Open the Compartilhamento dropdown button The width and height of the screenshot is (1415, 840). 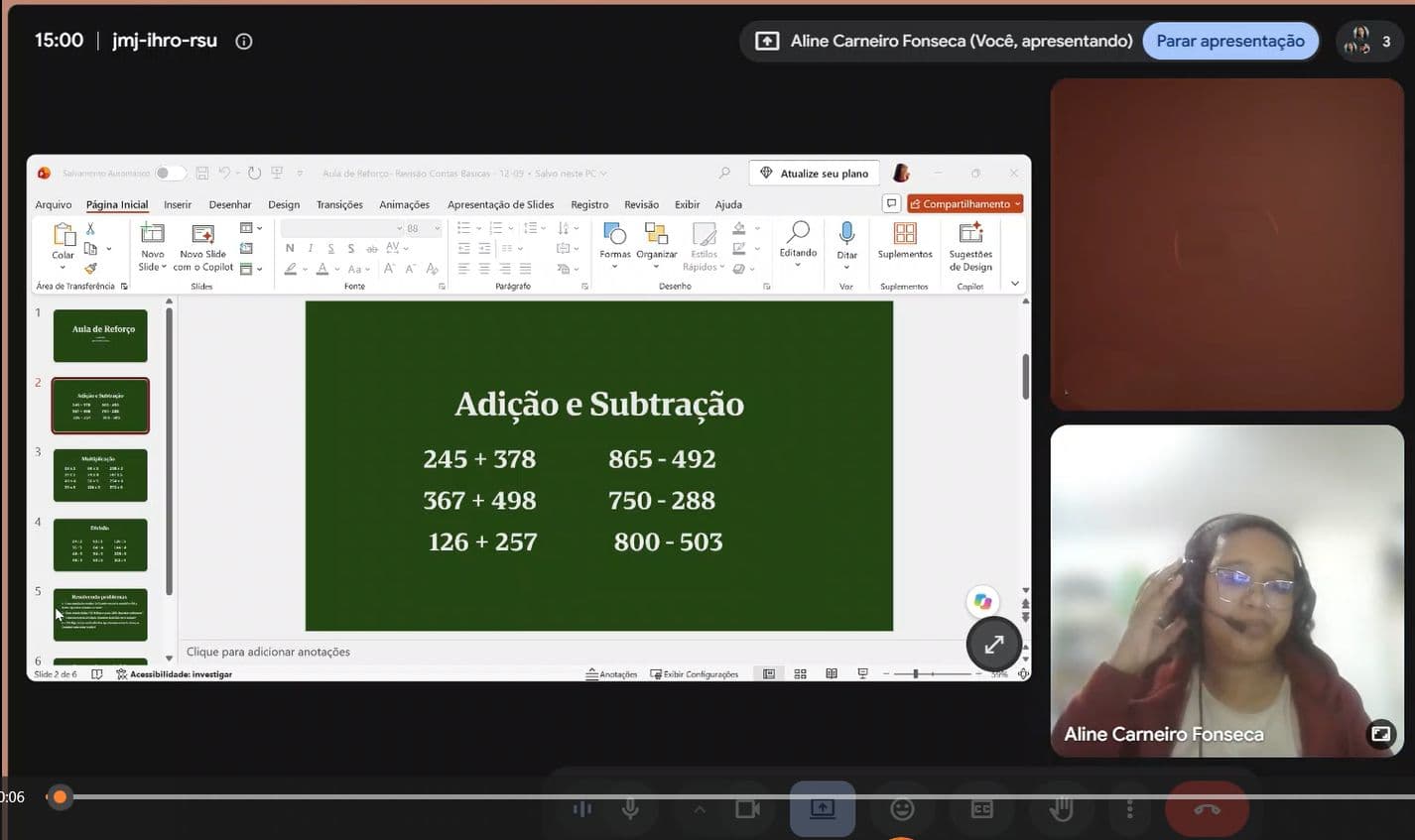[x=965, y=203]
